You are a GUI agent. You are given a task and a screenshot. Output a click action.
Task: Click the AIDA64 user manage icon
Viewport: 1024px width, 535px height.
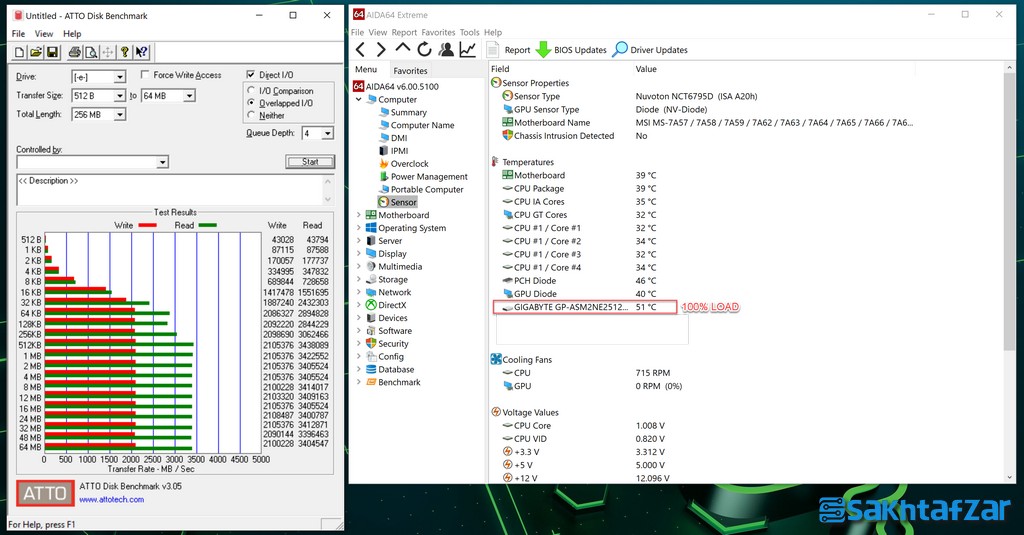pyautogui.click(x=447, y=50)
